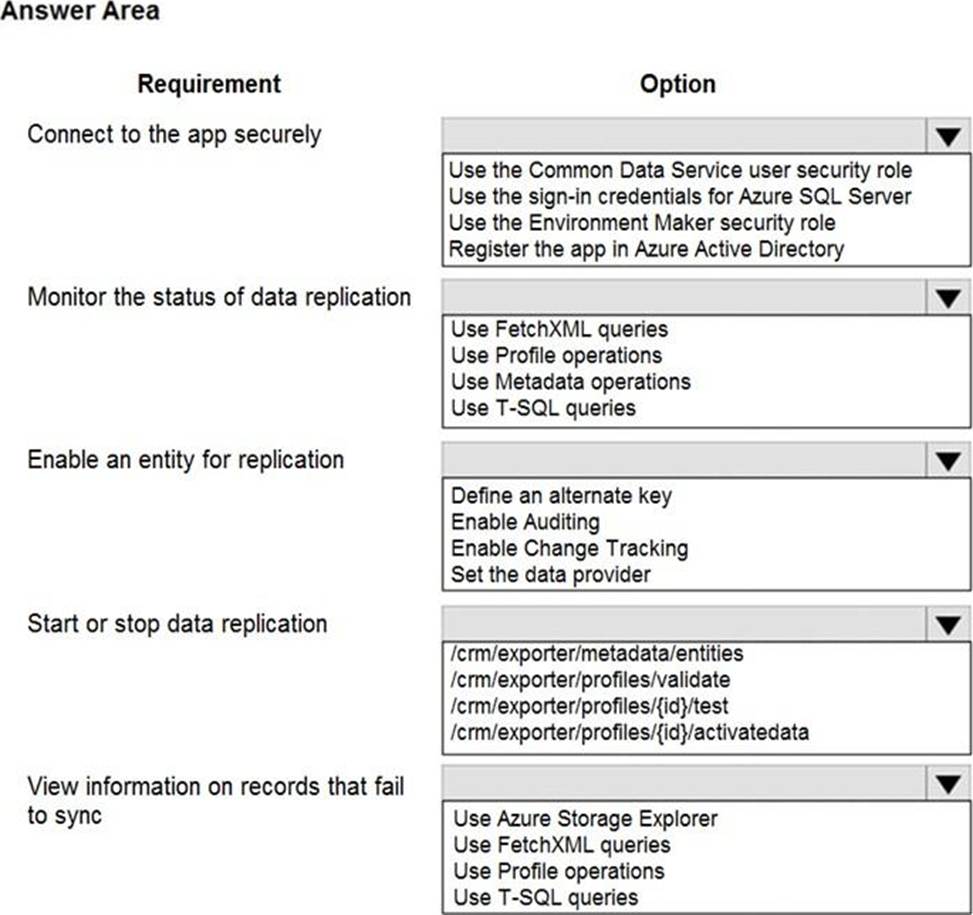973x915 pixels.
Task: Select 'Use the Common Data Service user security role'
Action: [x=680, y=170]
